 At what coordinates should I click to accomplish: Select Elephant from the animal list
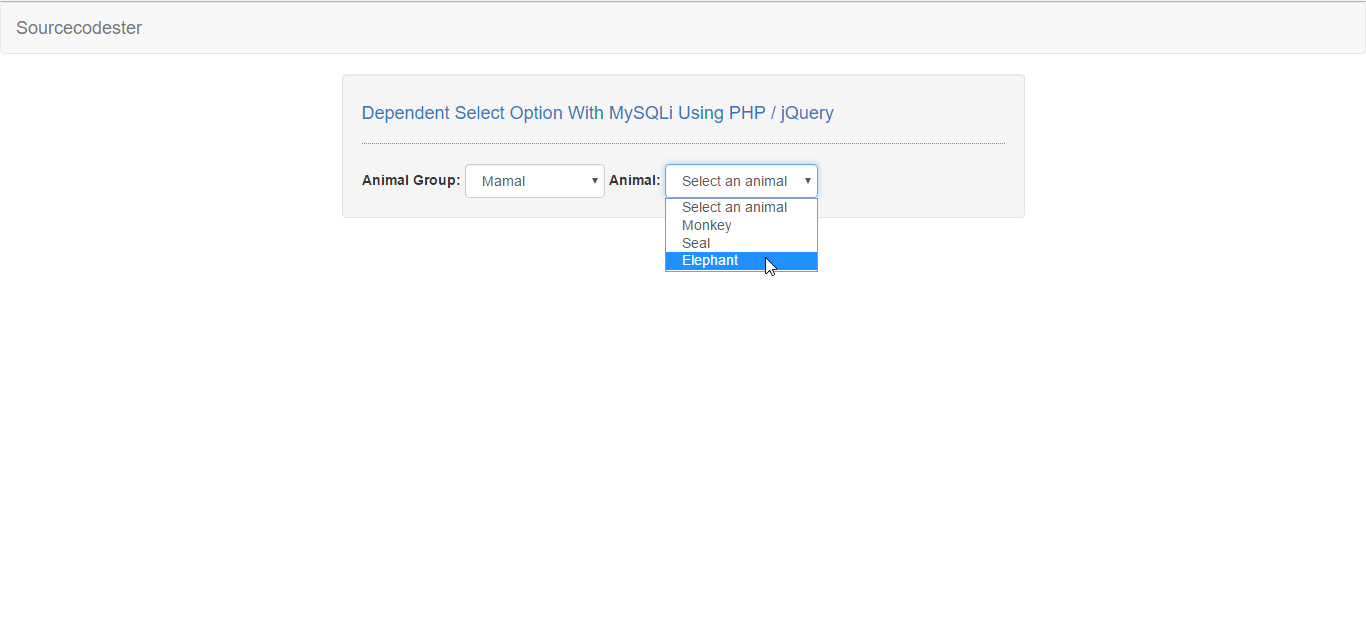(x=741, y=261)
